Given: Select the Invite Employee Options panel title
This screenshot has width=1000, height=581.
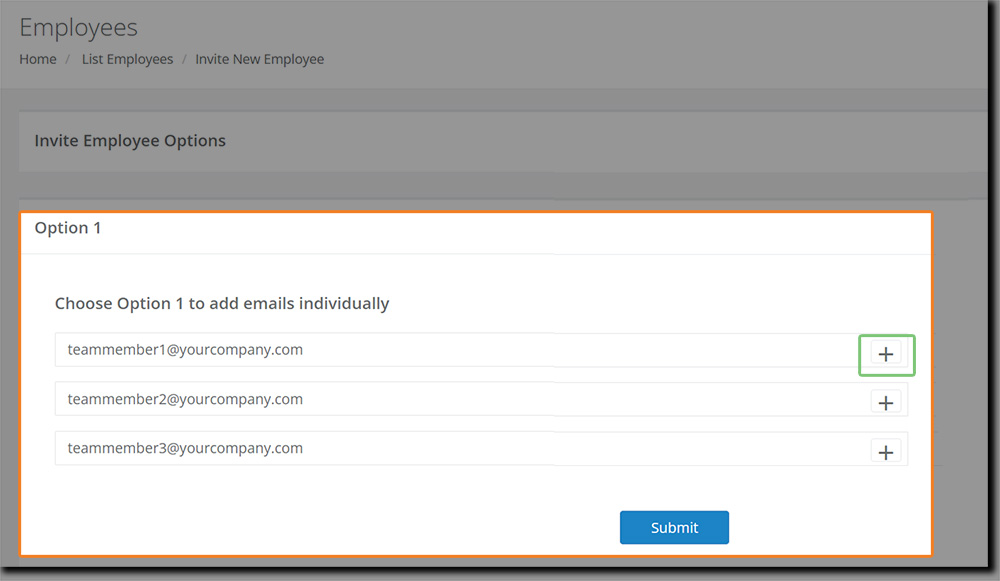Looking at the screenshot, I should point(130,141).
